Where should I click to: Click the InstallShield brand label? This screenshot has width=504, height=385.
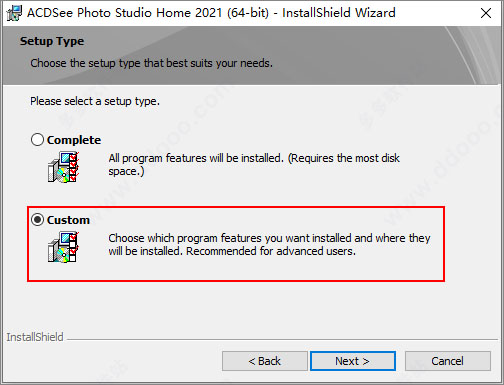[35, 337]
